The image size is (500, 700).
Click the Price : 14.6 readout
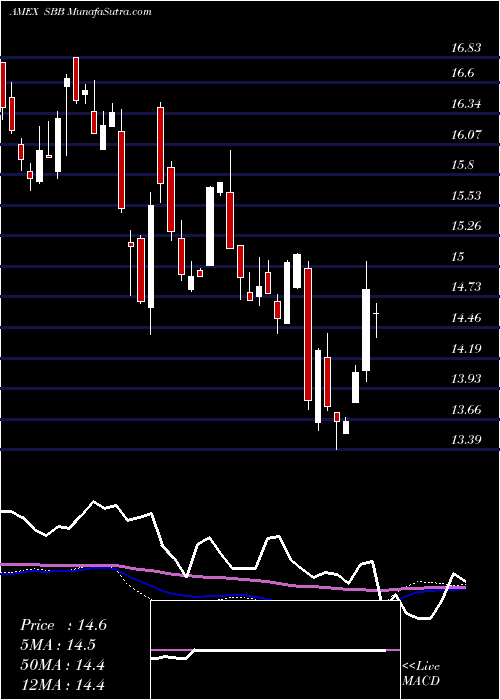(63, 625)
